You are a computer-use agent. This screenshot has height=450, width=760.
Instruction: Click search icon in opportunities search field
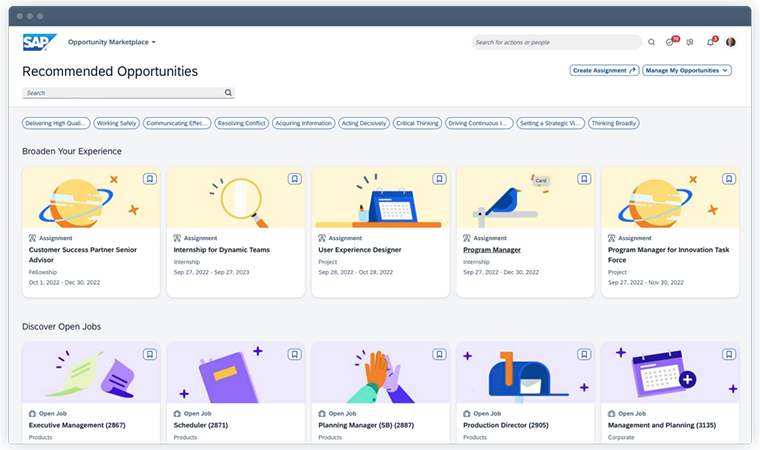click(228, 93)
